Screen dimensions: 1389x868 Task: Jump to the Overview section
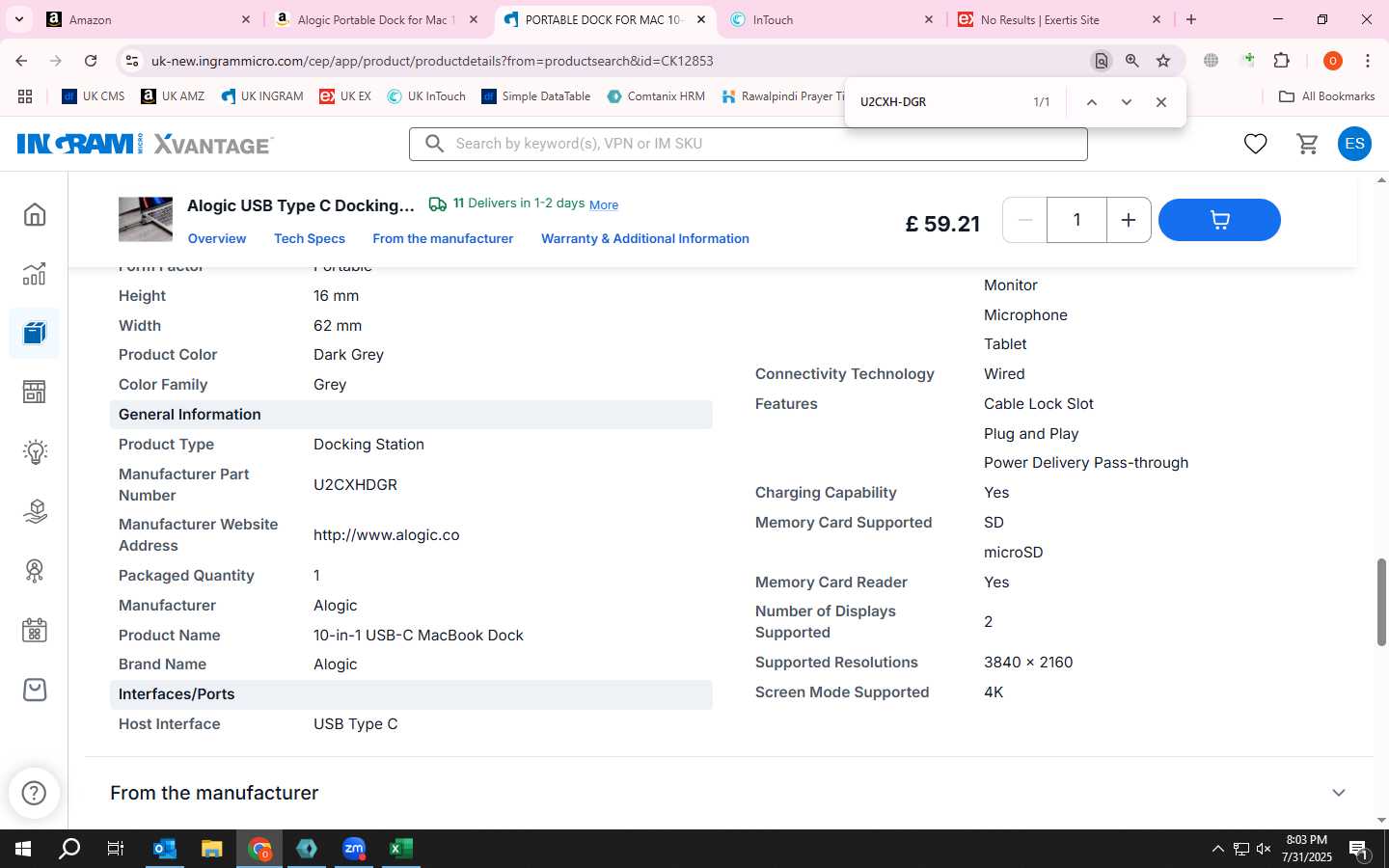click(217, 238)
